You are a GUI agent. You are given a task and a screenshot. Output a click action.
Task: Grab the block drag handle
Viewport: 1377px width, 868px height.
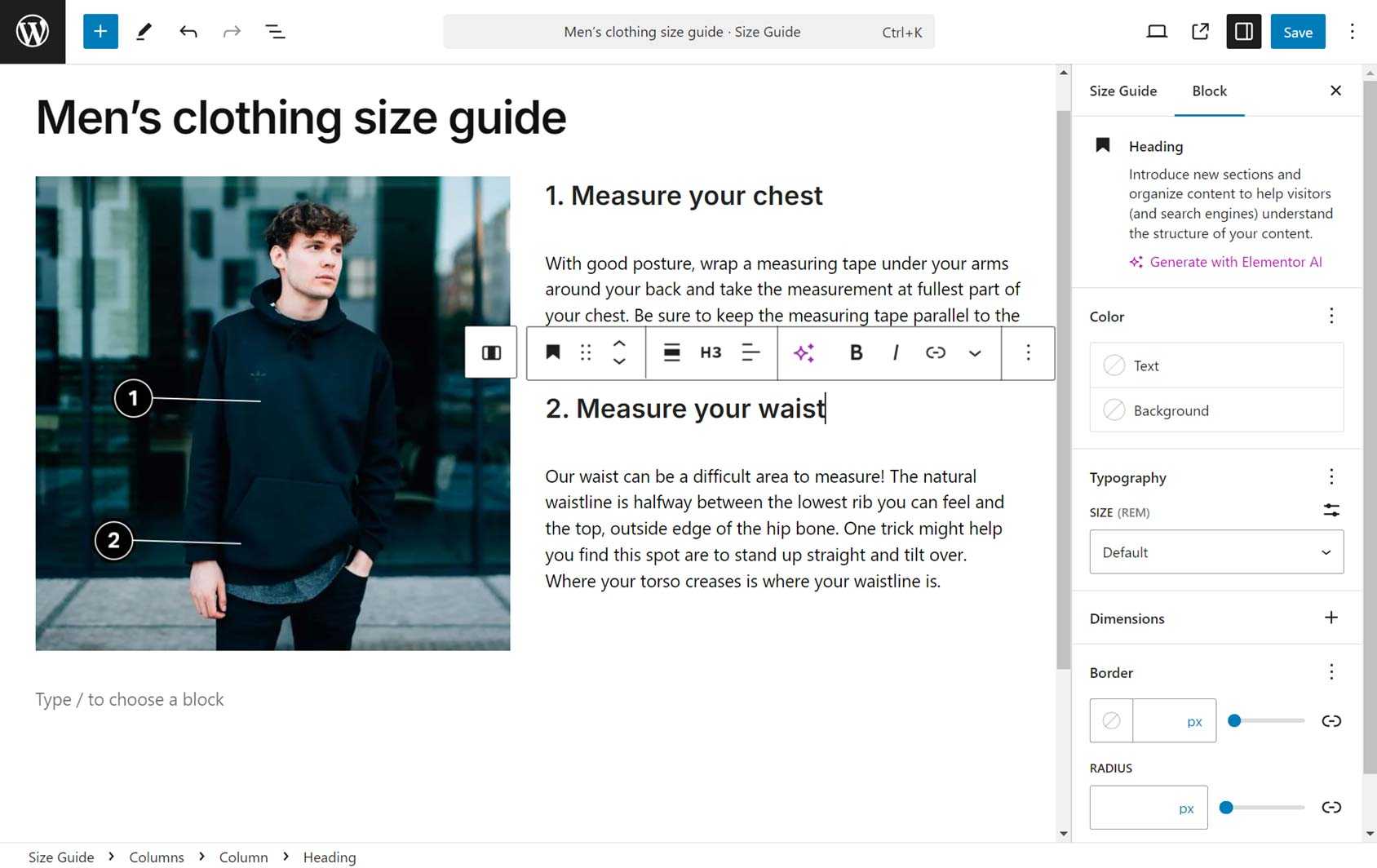586,352
